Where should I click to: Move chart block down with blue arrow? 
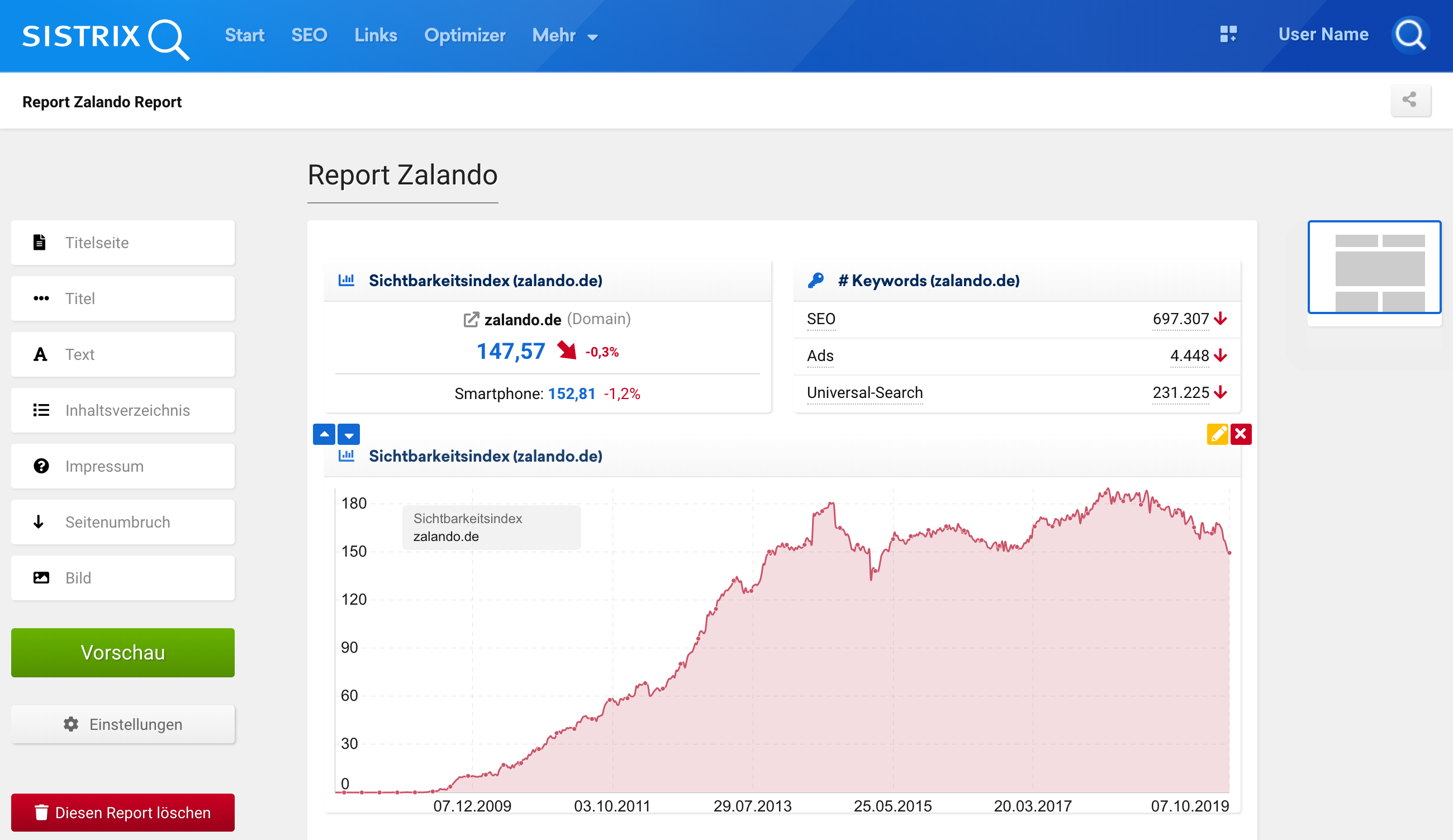[x=349, y=434]
